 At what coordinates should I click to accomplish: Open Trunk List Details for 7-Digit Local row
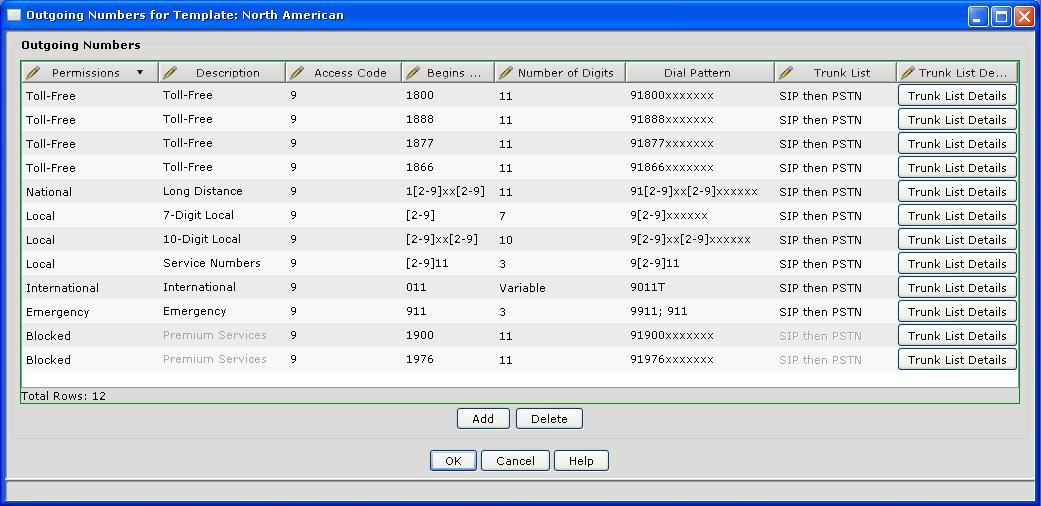957,215
